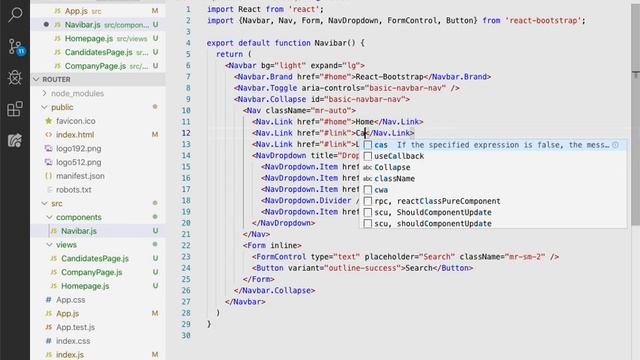The height and width of the screenshot is (360, 640).
Task: Click the star icon next to favicon.ico
Action: pyautogui.click(x=49, y=121)
